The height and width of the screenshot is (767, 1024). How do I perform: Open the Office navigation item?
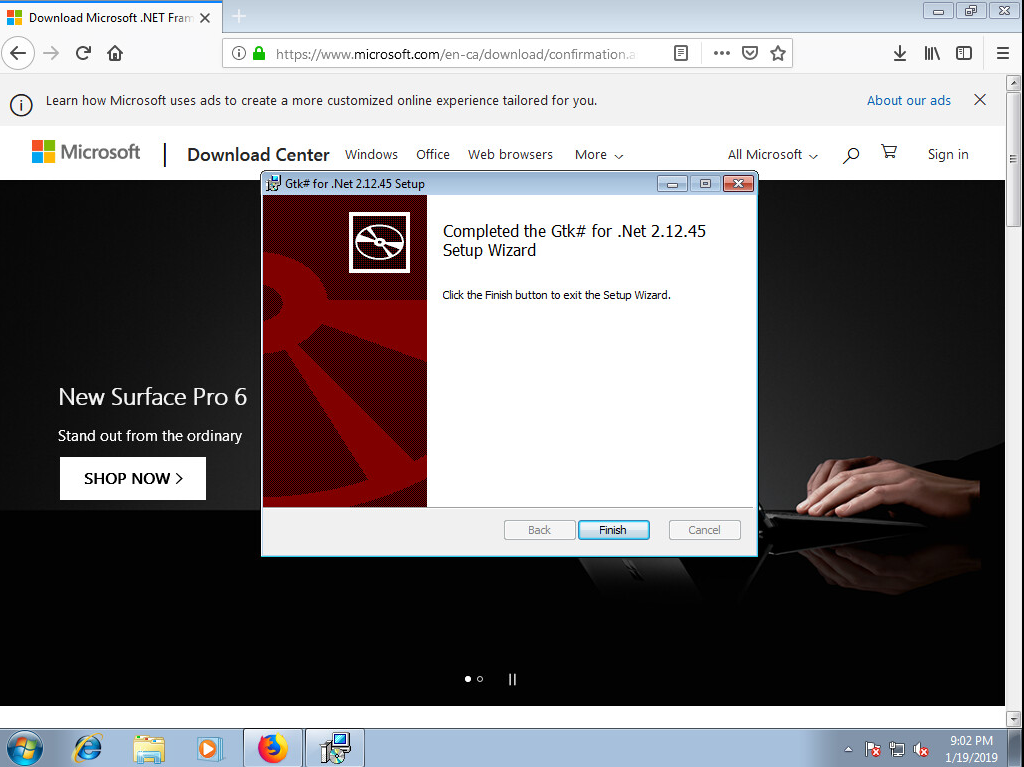point(432,155)
